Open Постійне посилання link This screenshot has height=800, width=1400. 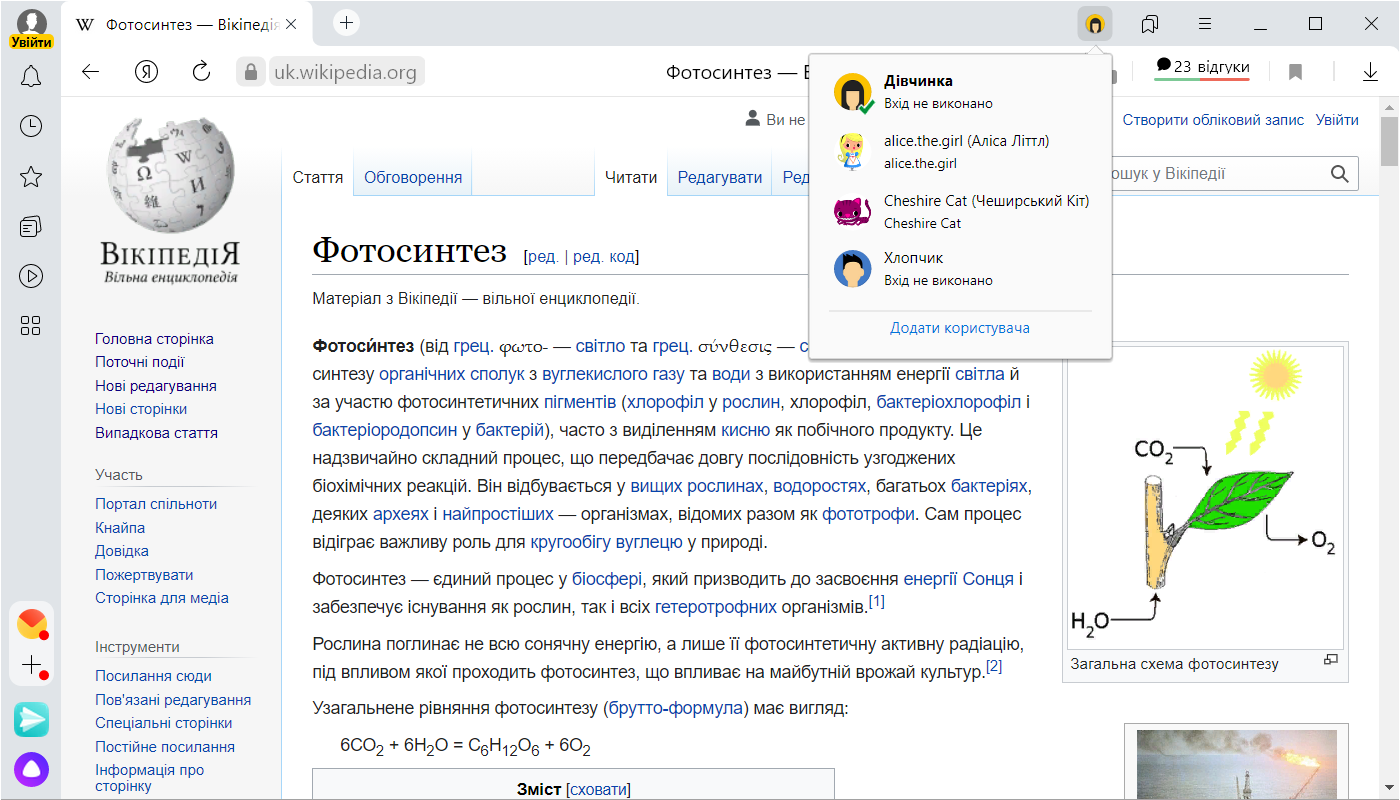click(165, 747)
